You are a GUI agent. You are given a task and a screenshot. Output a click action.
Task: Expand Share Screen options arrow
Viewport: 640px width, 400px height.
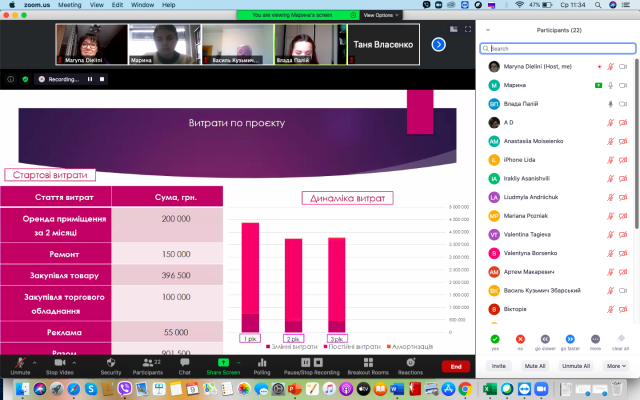pos(238,362)
